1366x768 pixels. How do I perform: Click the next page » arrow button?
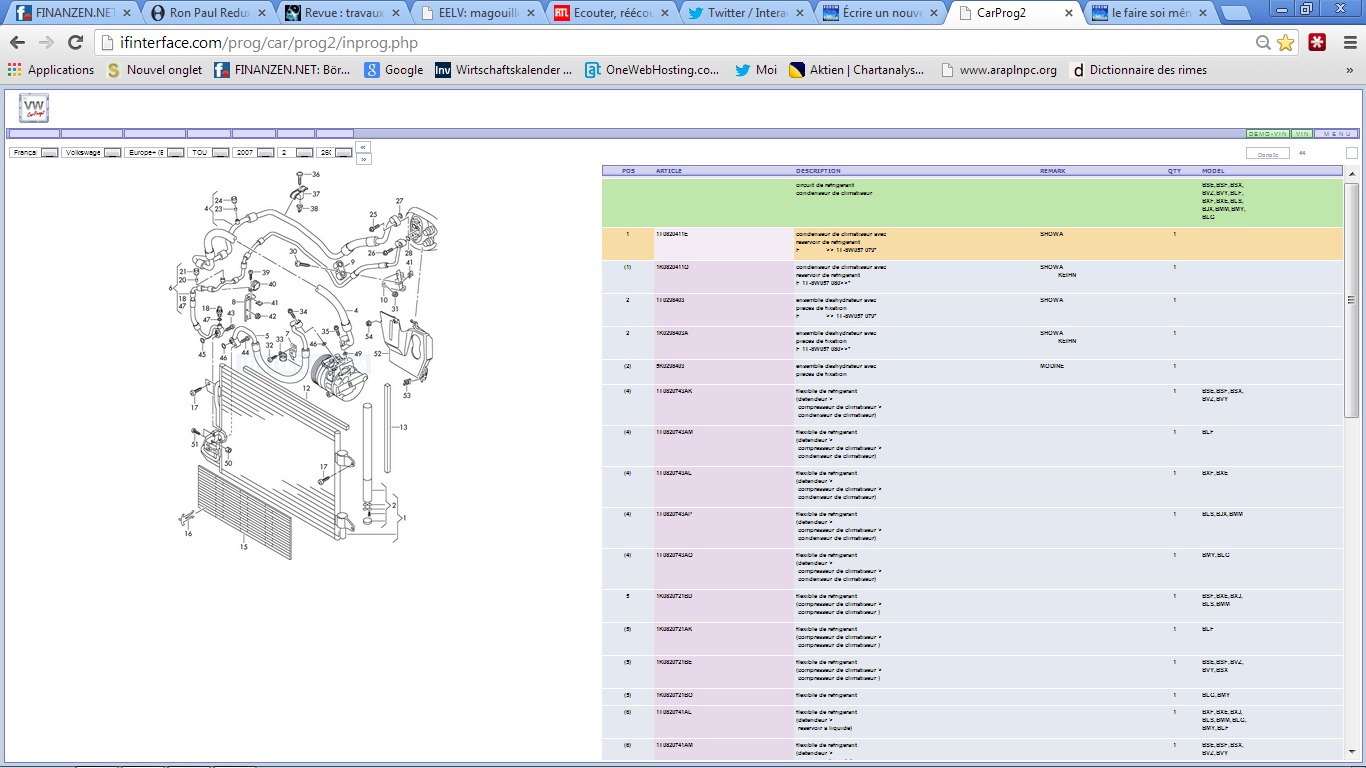click(x=364, y=159)
